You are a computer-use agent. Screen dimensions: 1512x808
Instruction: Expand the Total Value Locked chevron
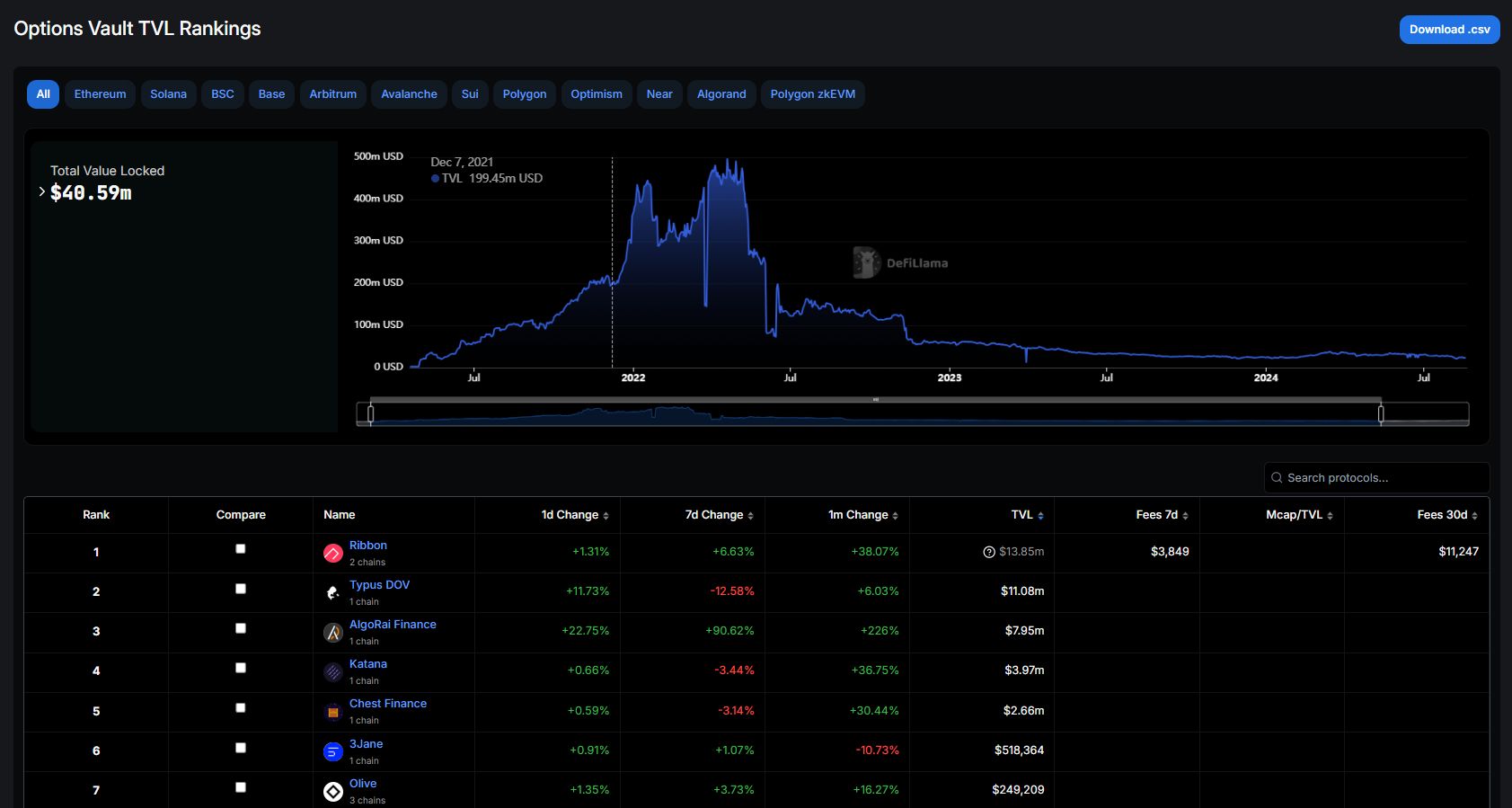pyautogui.click(x=41, y=192)
